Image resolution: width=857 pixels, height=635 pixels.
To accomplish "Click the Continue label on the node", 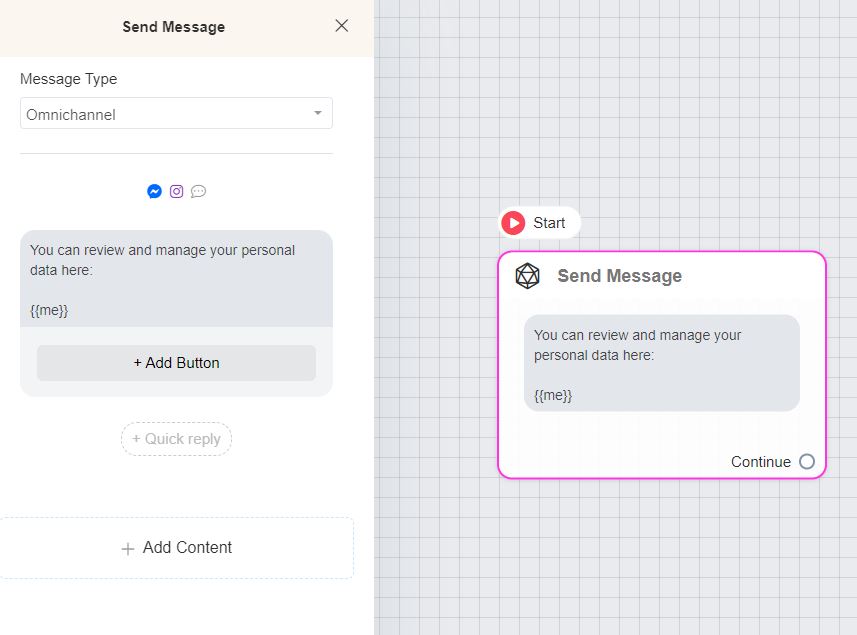I will pyautogui.click(x=760, y=462).
